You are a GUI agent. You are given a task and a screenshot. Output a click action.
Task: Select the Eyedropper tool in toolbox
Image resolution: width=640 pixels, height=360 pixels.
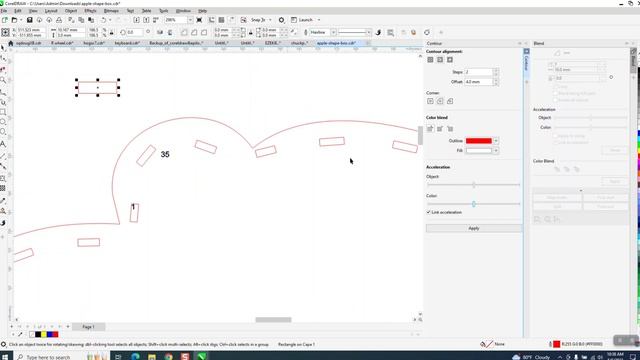[x=3, y=201]
